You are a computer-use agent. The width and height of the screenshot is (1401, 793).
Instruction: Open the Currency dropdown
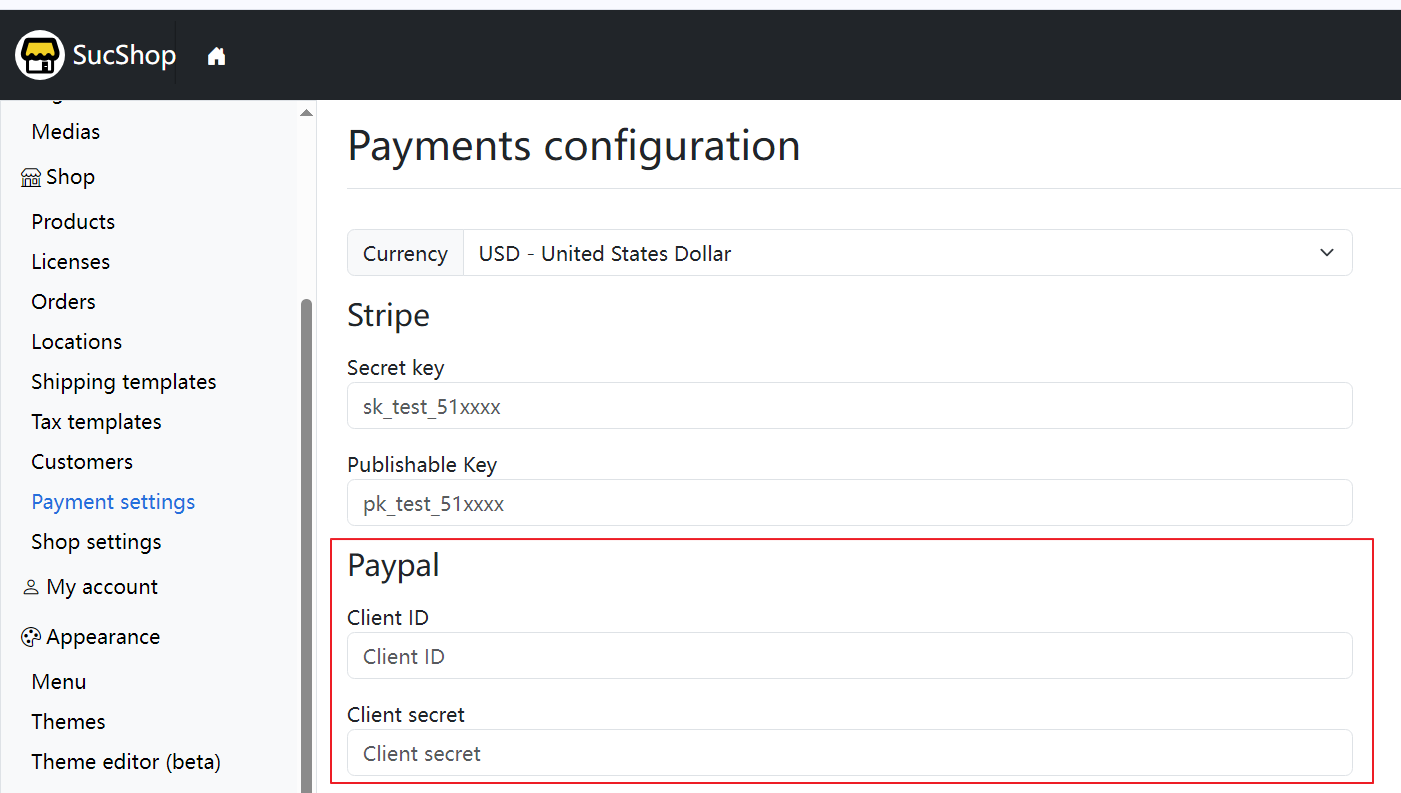click(906, 253)
